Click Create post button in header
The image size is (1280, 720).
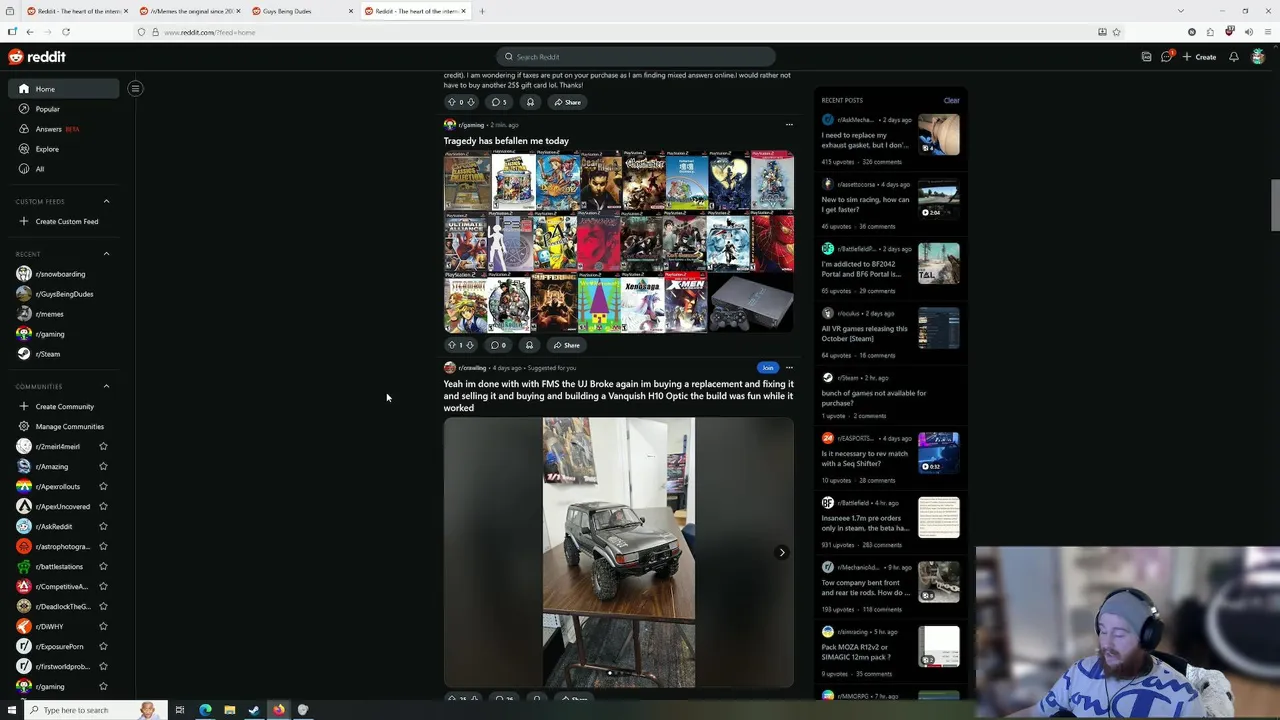(1199, 57)
